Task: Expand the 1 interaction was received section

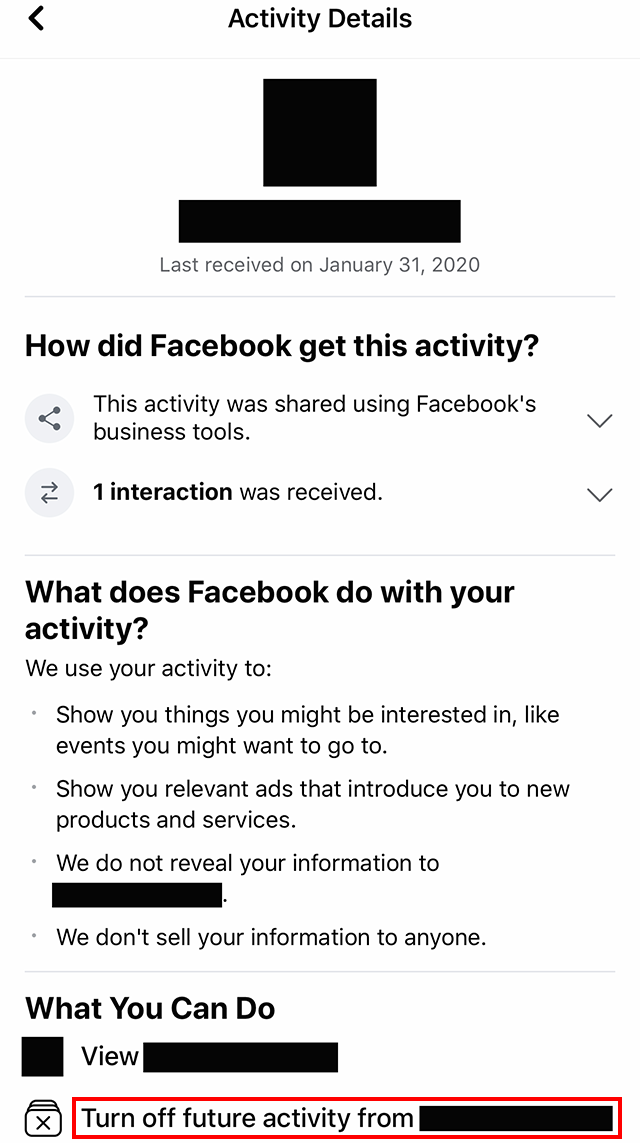Action: point(598,494)
